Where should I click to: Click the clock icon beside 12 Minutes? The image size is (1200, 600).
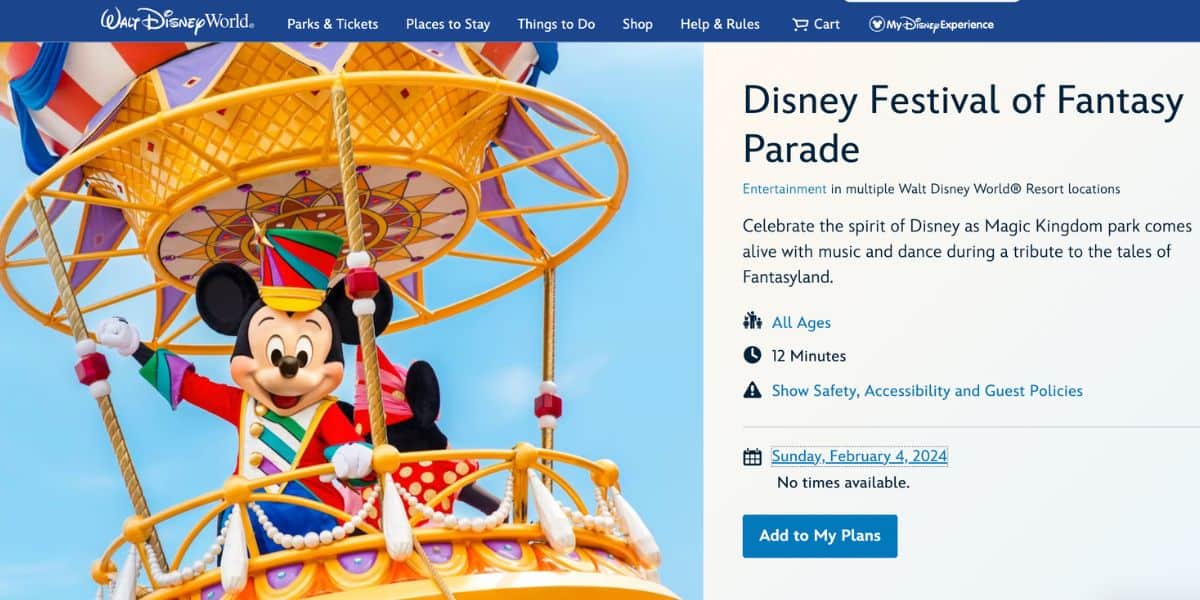pos(752,355)
